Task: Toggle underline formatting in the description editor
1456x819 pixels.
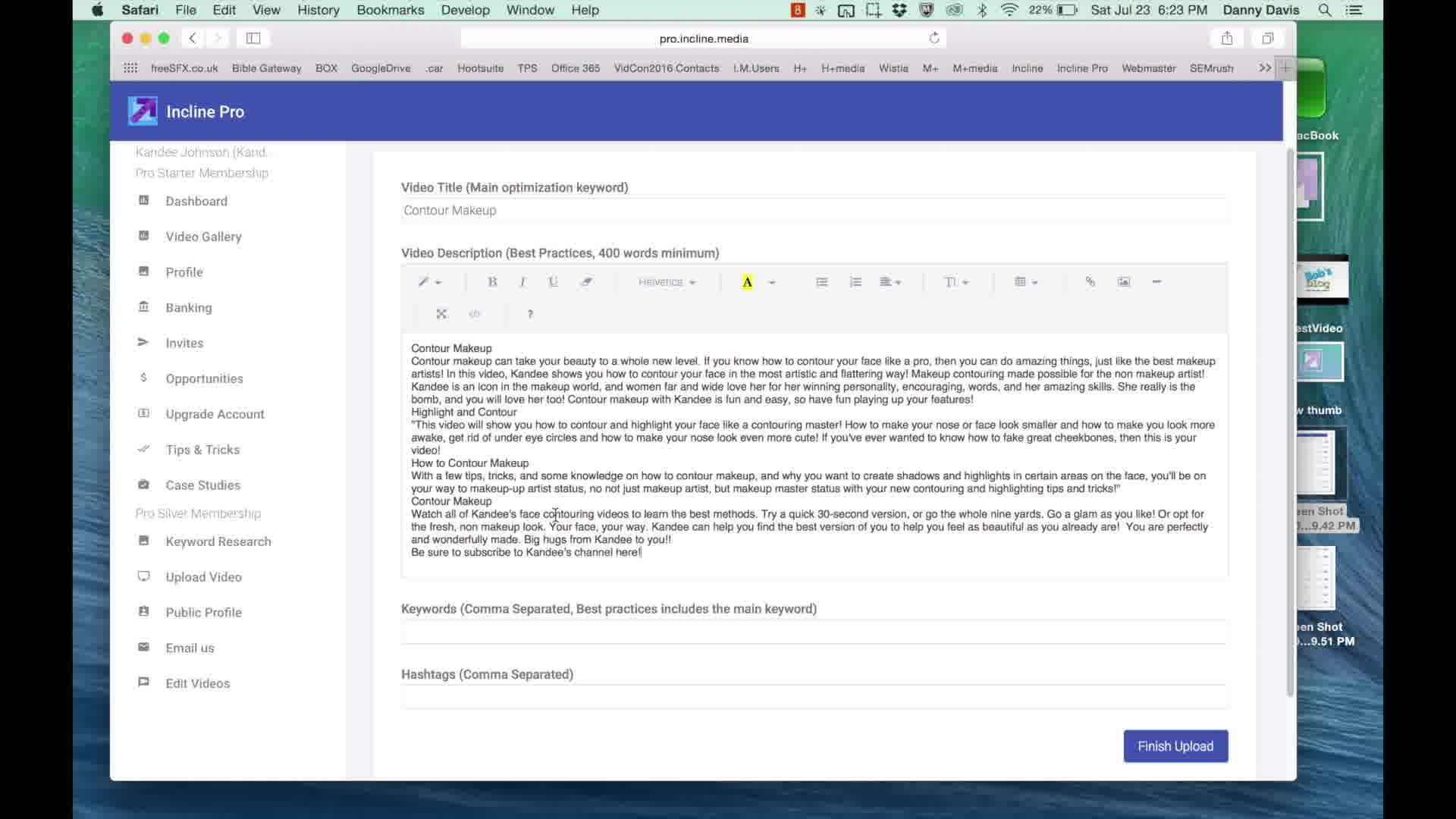Action: [554, 282]
